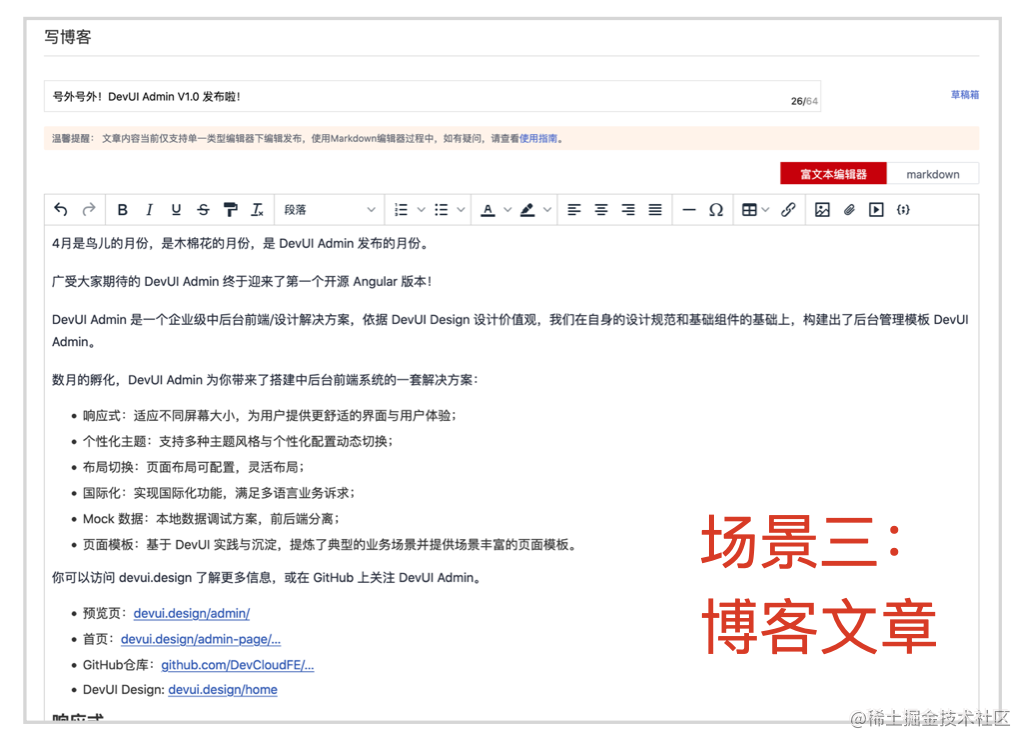Click the 个性化主题 bullet line

pos(238,441)
